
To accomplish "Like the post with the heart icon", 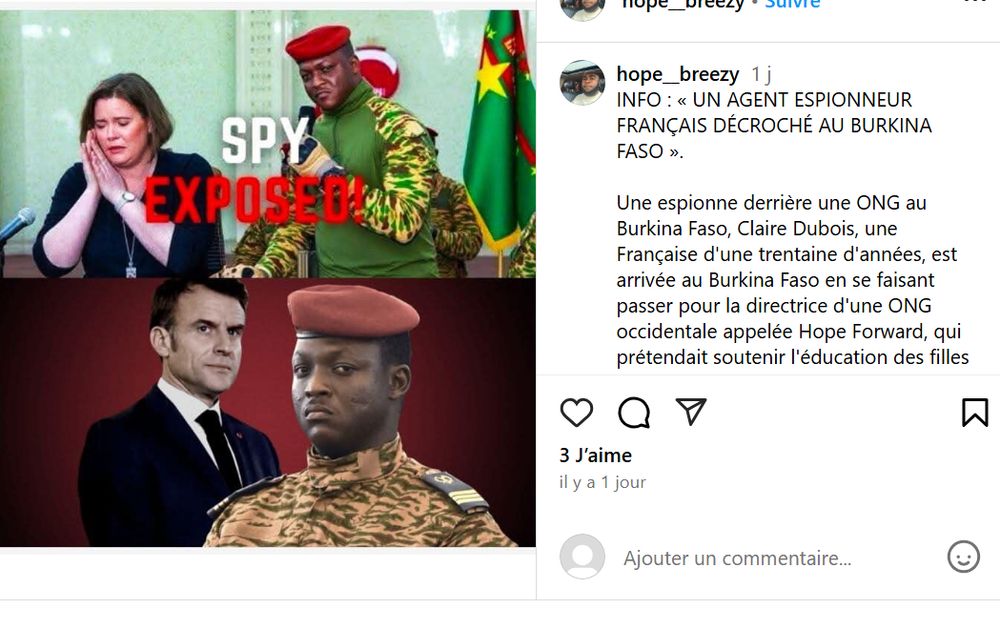I will (x=577, y=412).
